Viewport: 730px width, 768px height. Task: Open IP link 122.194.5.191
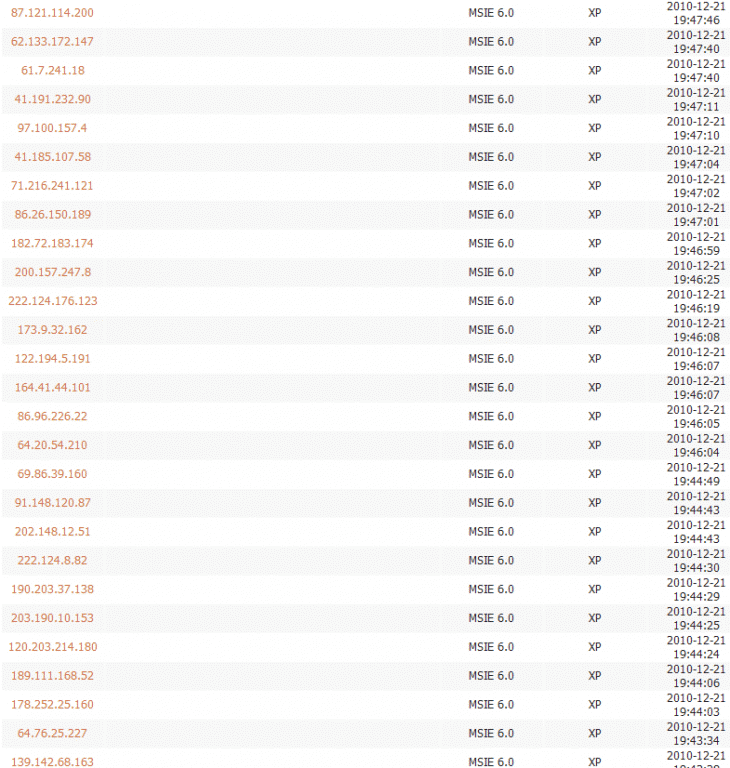(52, 359)
